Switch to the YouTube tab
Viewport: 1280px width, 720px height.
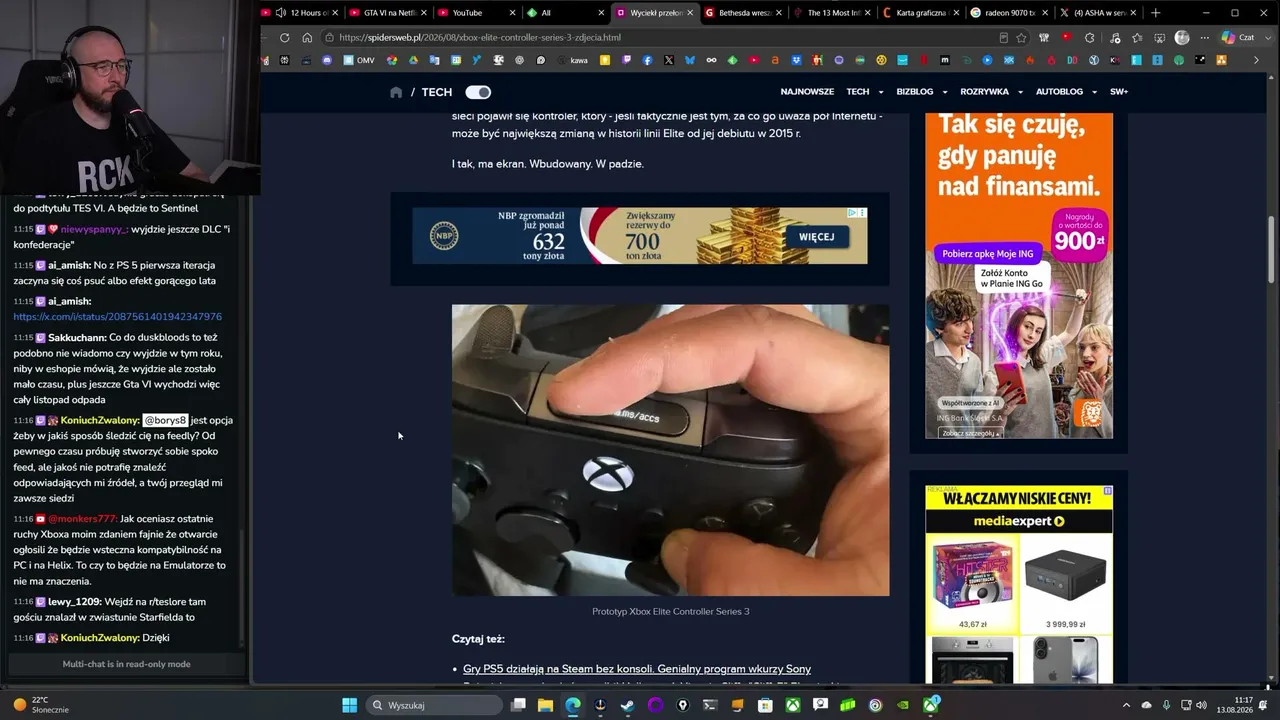[x=477, y=13]
